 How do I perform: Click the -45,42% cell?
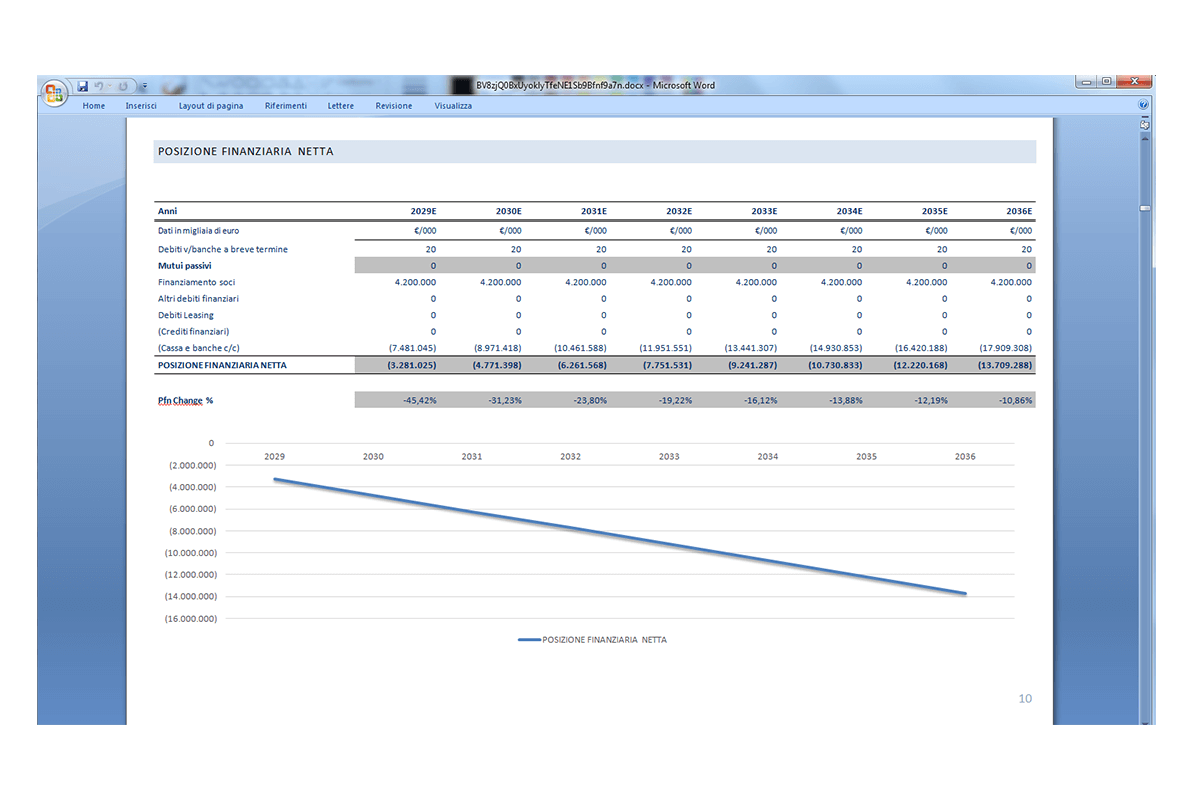pyautogui.click(x=420, y=400)
